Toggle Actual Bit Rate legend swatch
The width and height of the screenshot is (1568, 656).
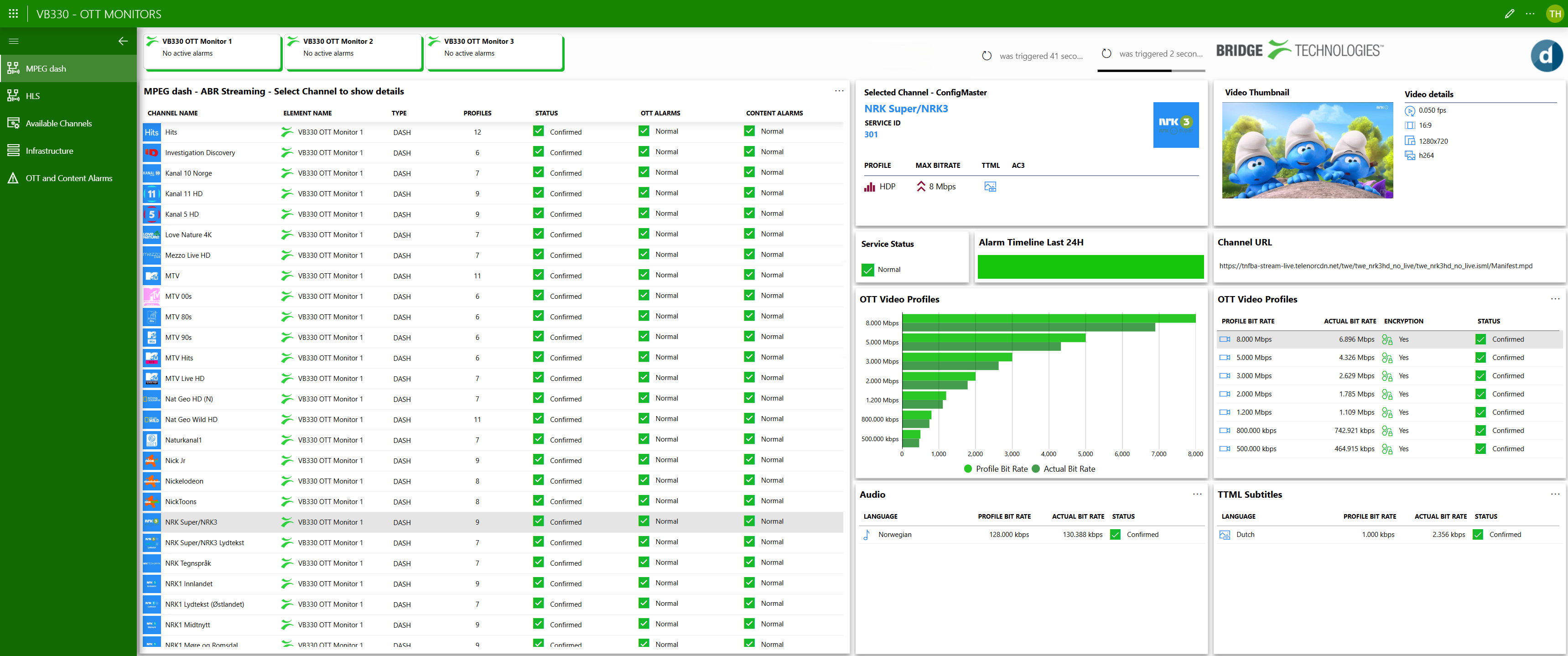[1035, 469]
